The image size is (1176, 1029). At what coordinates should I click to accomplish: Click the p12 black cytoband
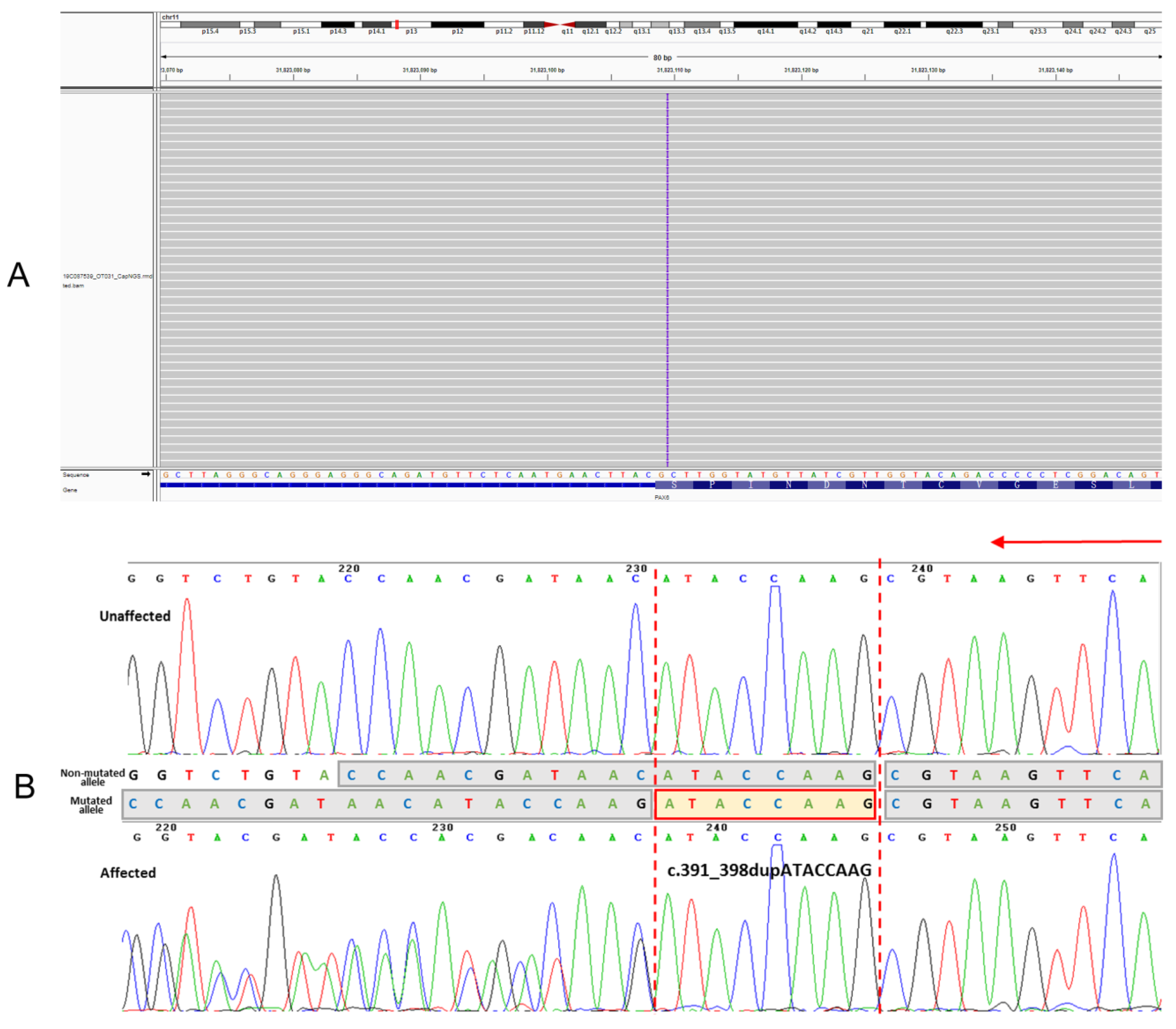[x=457, y=25]
